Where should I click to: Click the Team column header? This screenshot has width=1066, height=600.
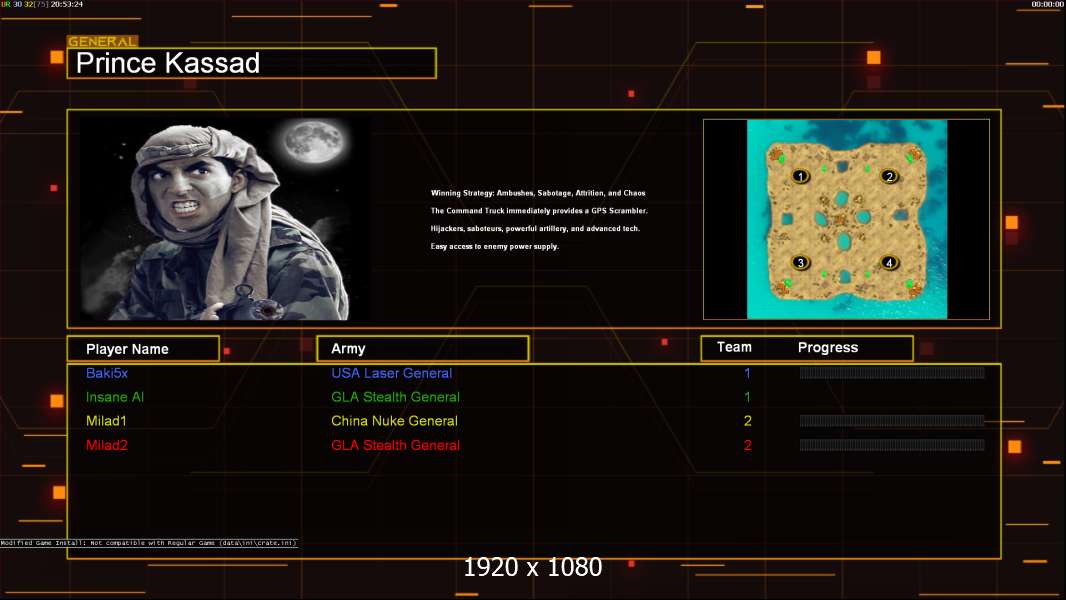734,347
